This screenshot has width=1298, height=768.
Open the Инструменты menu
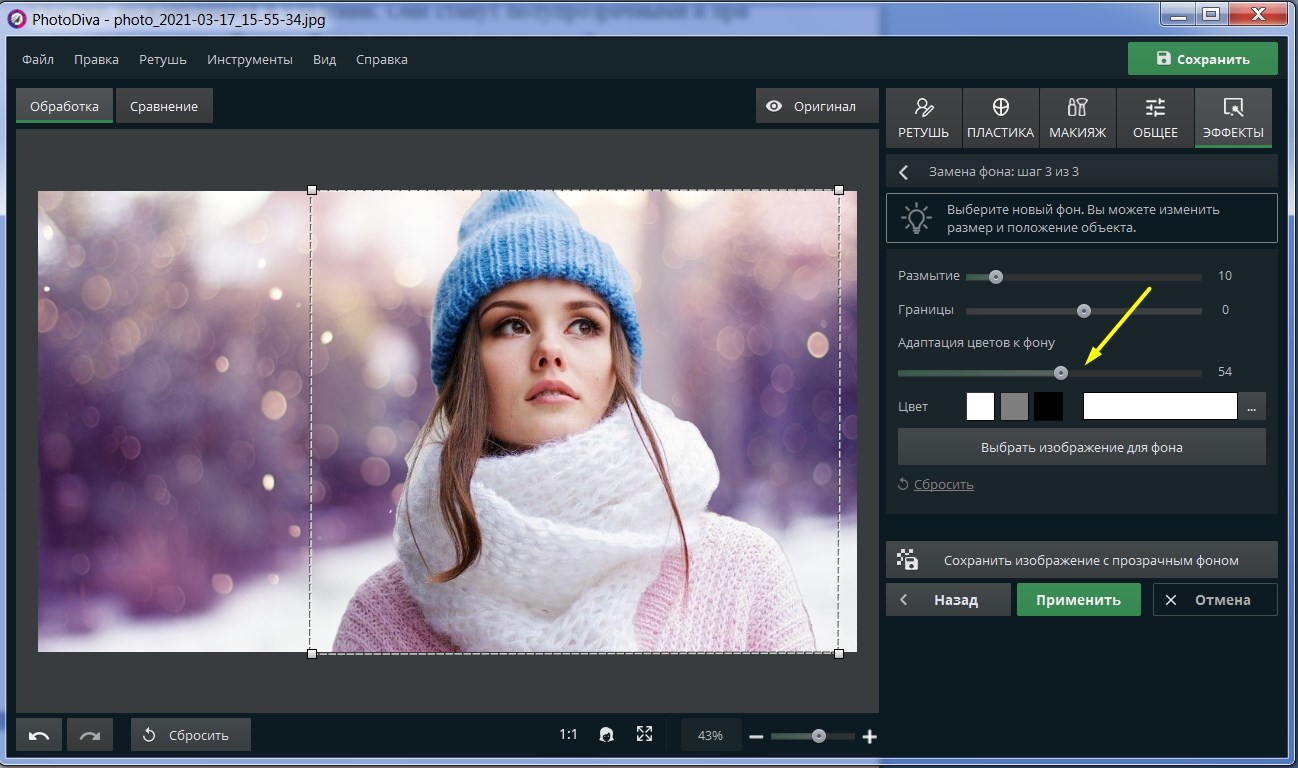(250, 59)
